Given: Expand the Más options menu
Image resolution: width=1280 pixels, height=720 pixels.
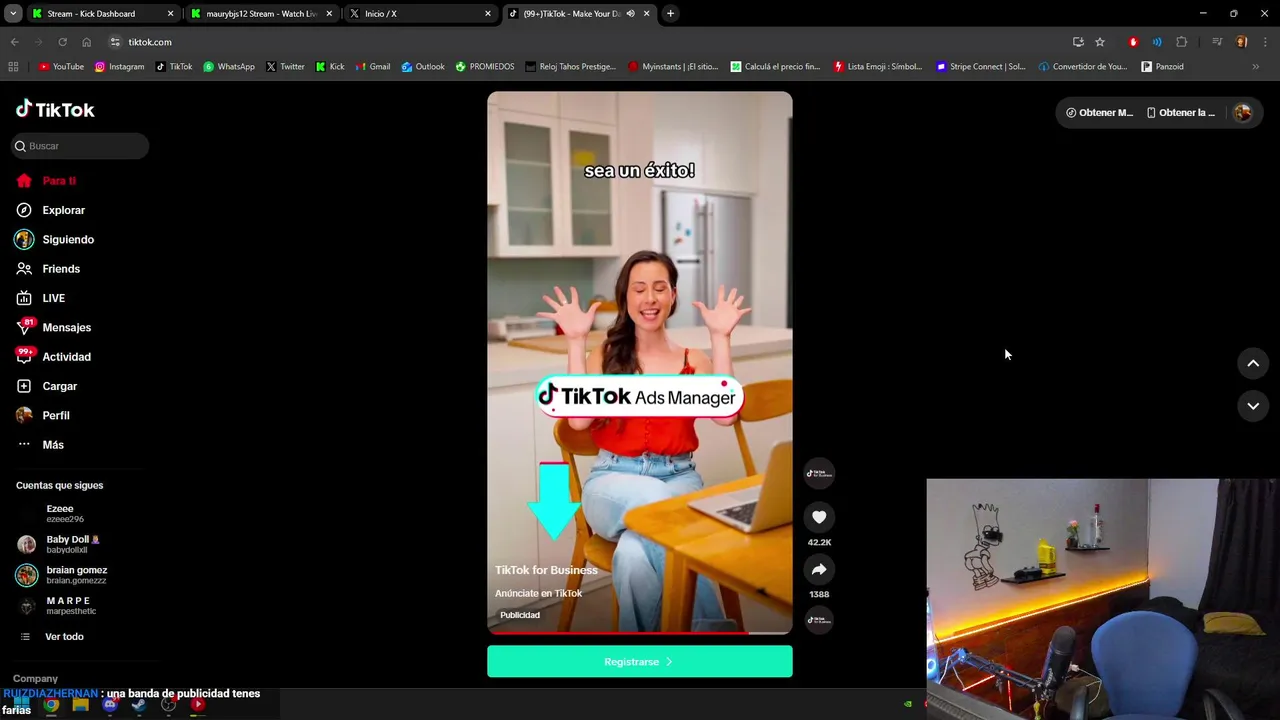Looking at the screenshot, I should [x=40, y=445].
